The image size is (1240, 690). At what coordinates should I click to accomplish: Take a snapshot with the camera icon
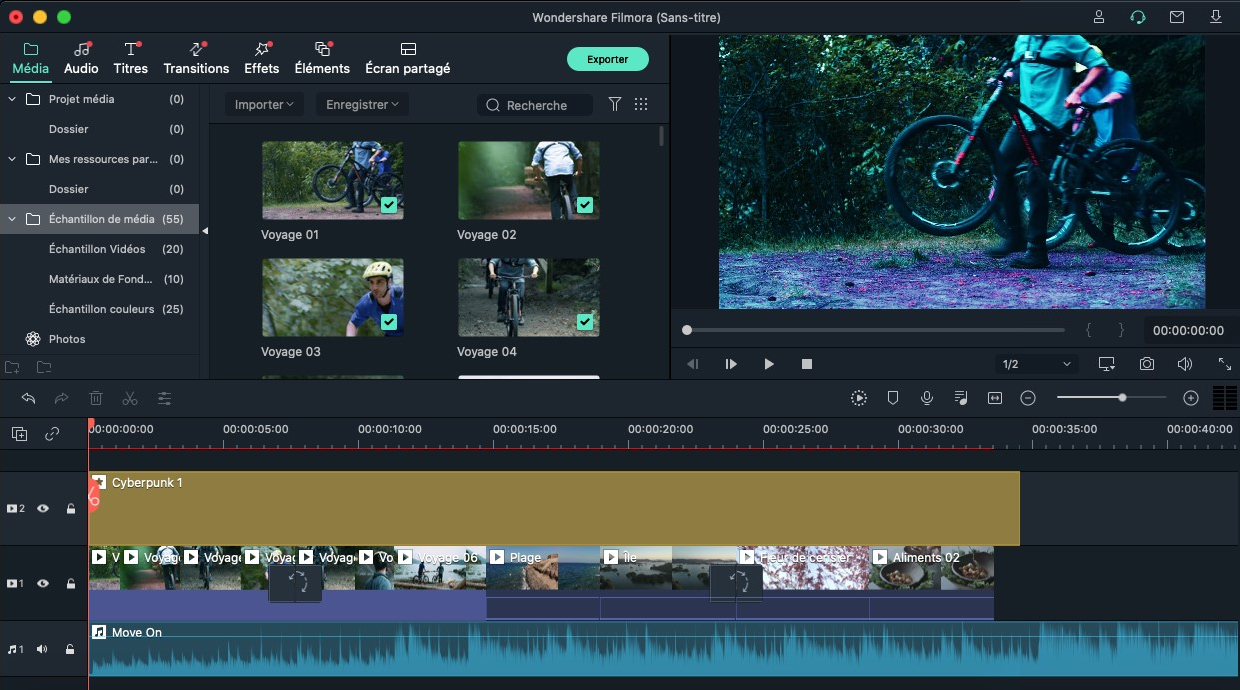pos(1147,364)
